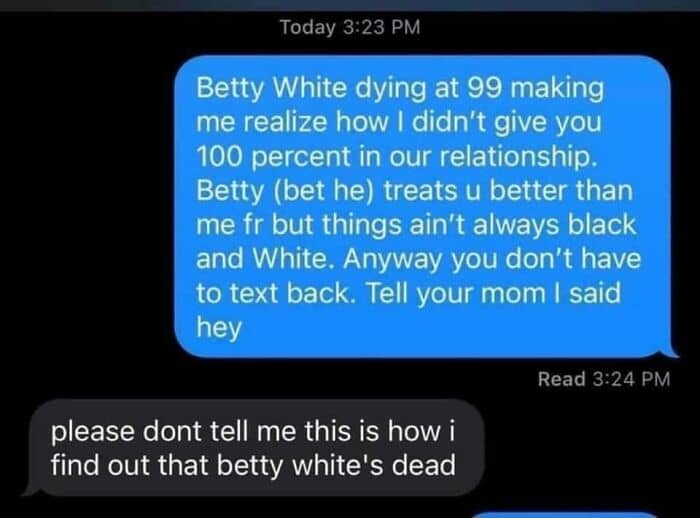Viewport: 700px width, 518px height.
Task: Tap the blue sent message bubble
Action: 422,206
